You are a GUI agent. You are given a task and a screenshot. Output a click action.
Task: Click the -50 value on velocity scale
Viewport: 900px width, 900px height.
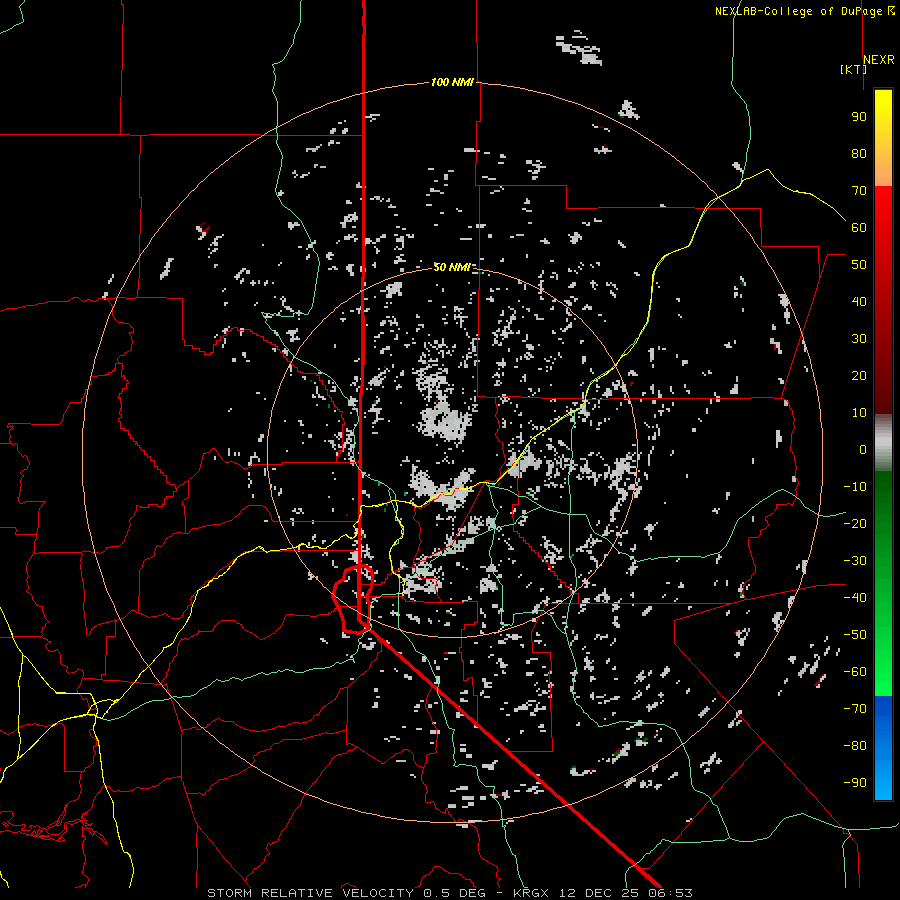click(x=855, y=635)
